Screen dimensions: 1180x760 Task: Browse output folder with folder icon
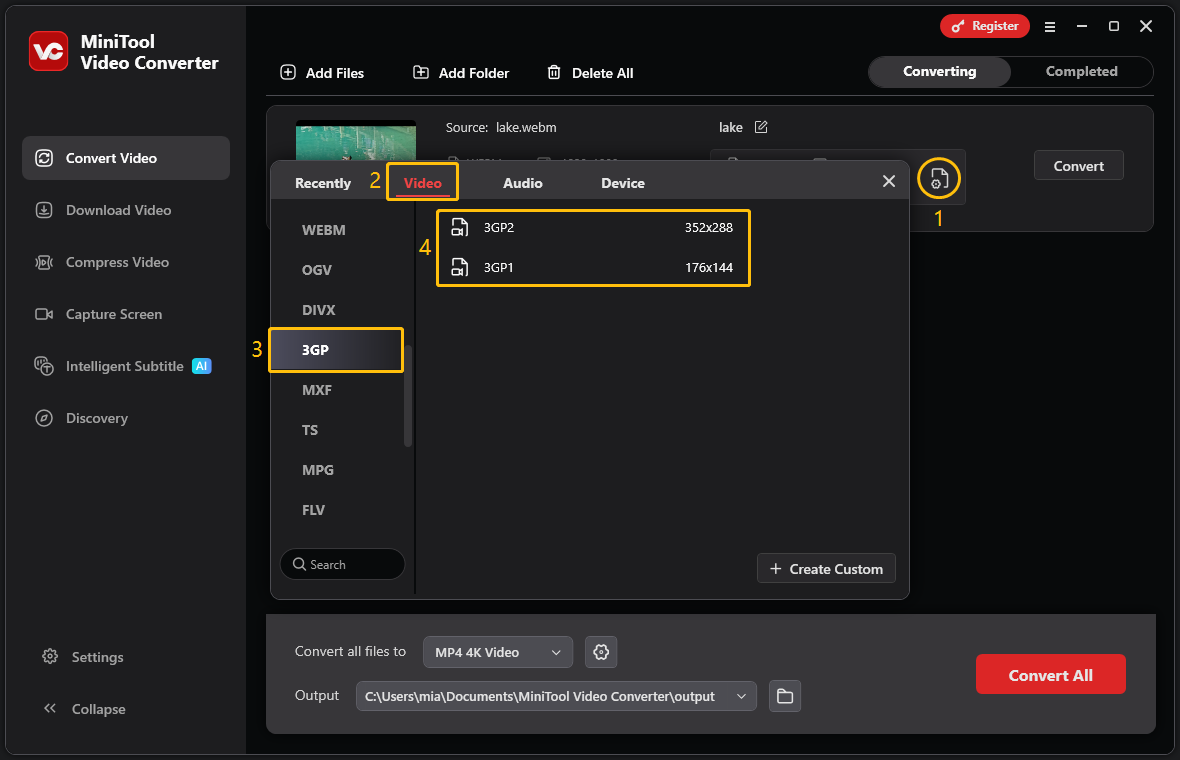[x=785, y=696]
